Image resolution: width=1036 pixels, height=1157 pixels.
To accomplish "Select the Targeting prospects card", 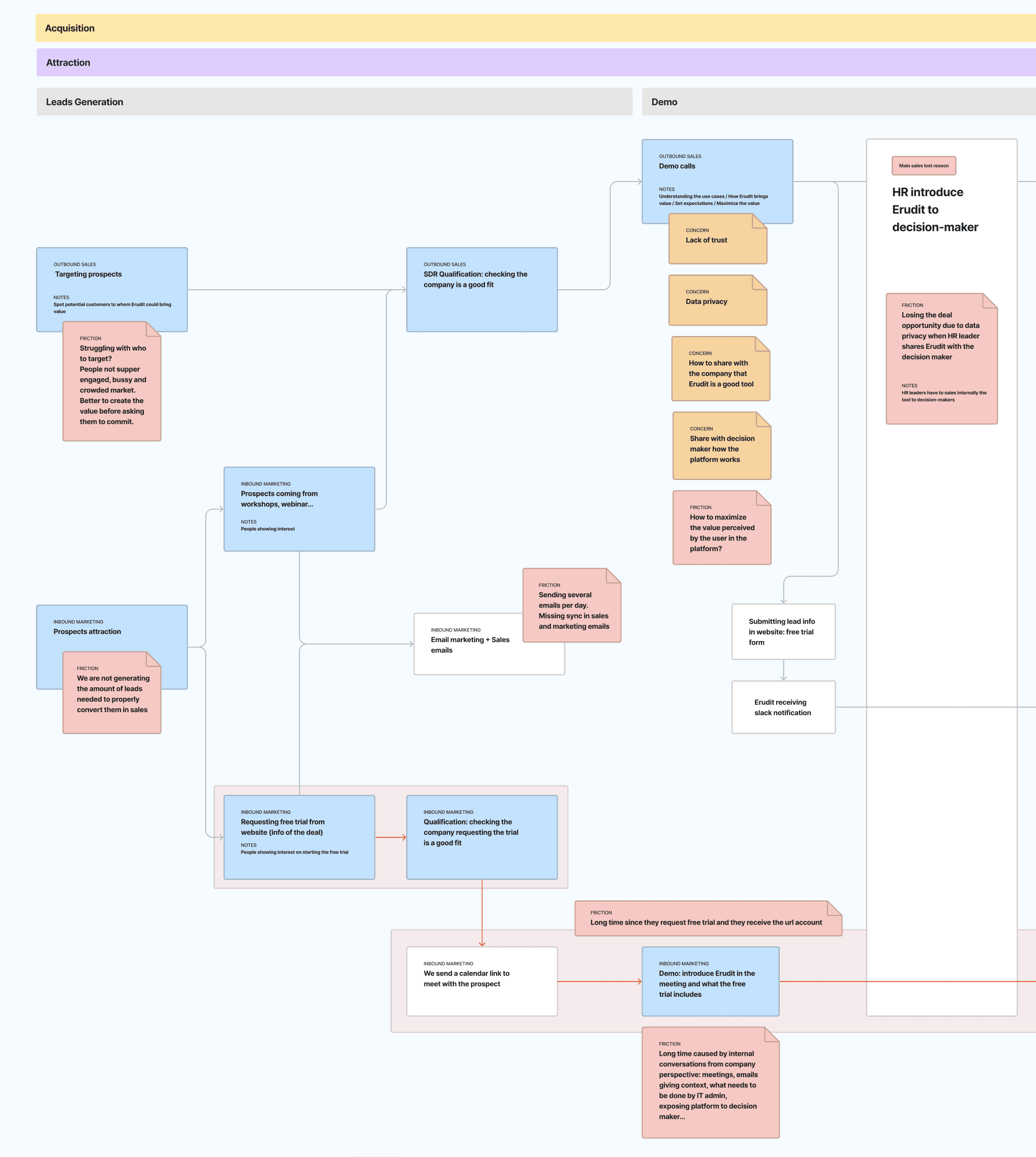I will (112, 289).
